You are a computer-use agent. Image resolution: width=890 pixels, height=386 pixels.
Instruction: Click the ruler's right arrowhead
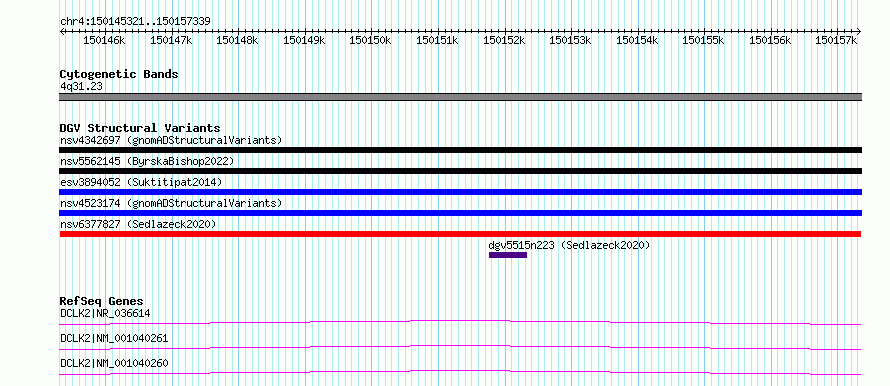(859, 31)
